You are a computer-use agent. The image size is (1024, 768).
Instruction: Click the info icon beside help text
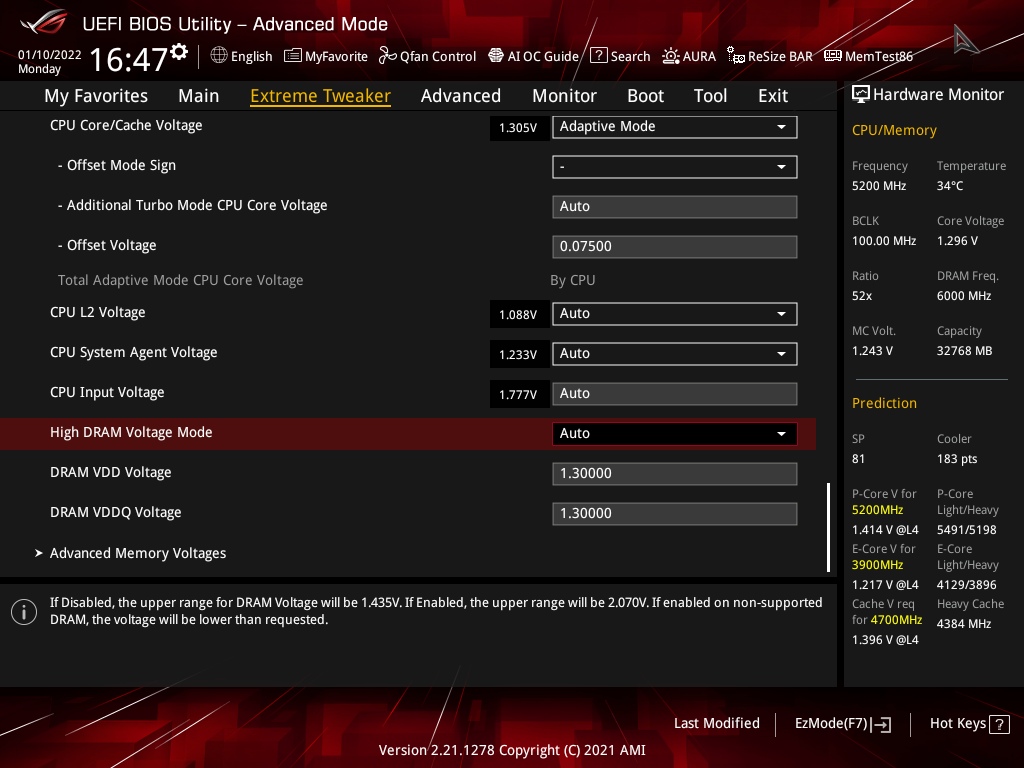[24, 612]
